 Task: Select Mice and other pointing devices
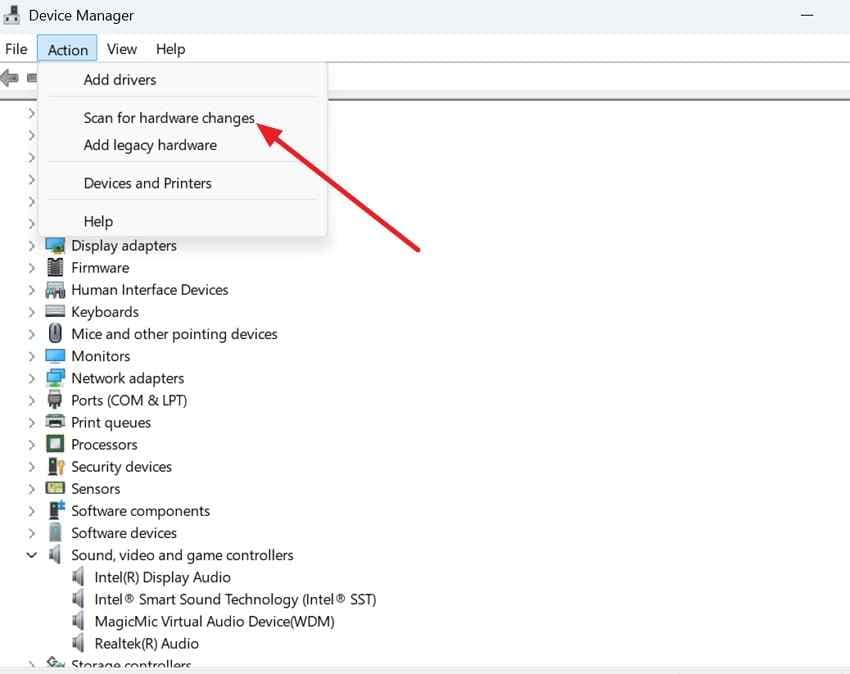click(x=174, y=334)
